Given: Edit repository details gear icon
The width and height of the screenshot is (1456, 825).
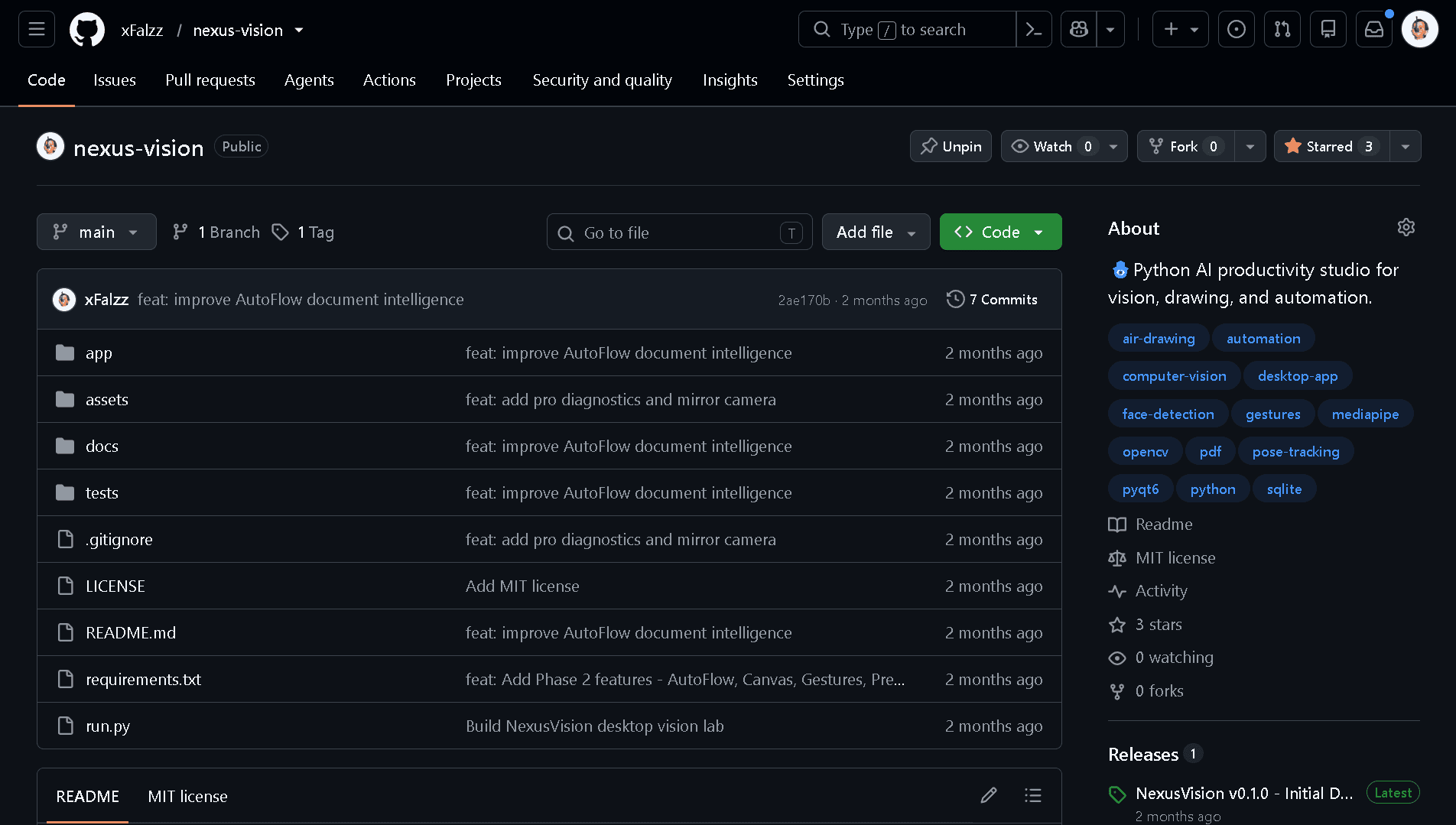Looking at the screenshot, I should coord(1406,228).
